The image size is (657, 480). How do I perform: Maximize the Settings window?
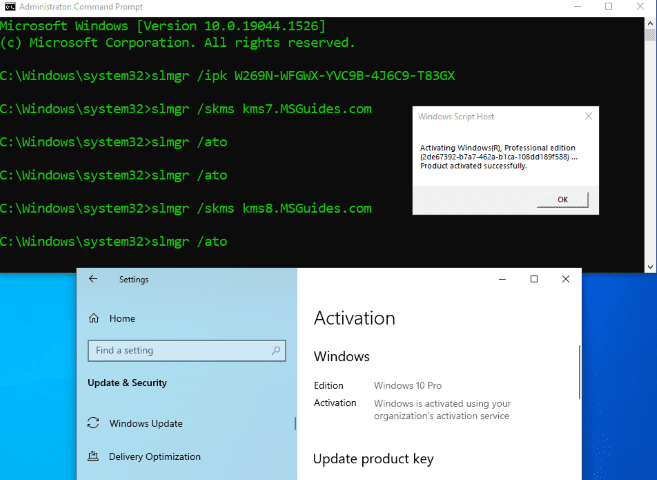534,279
